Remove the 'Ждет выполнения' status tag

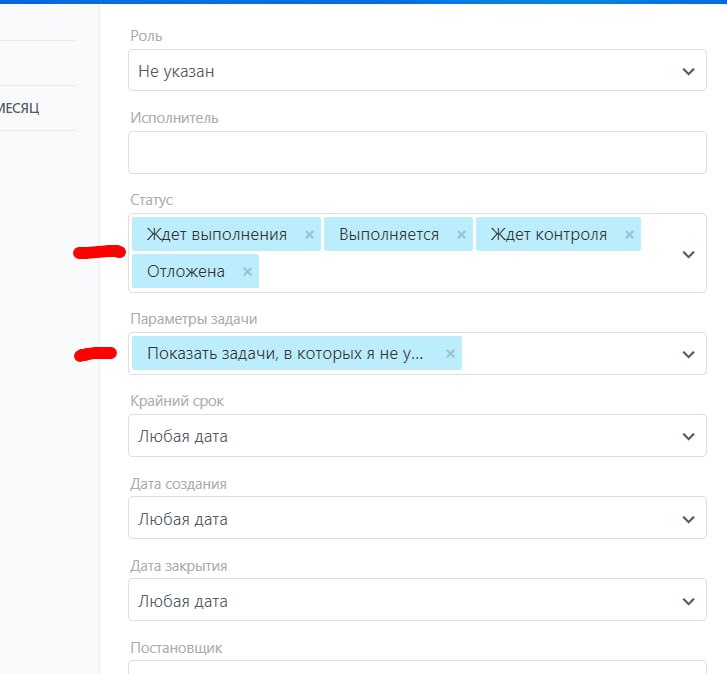click(x=309, y=235)
